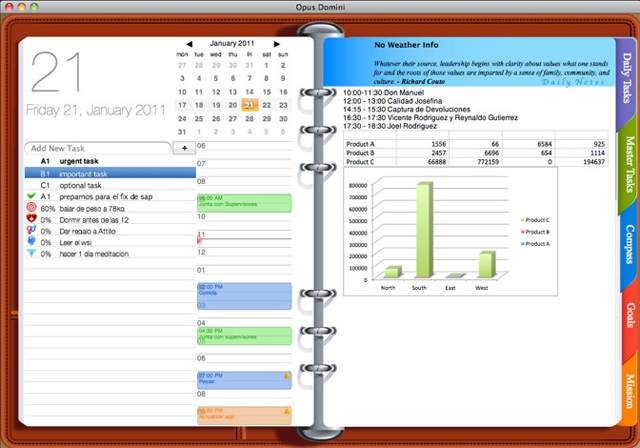Viewport: 640px width, 448px height.
Task: Click the blue head icon beside 'Leer el wsj'
Action: [31, 242]
